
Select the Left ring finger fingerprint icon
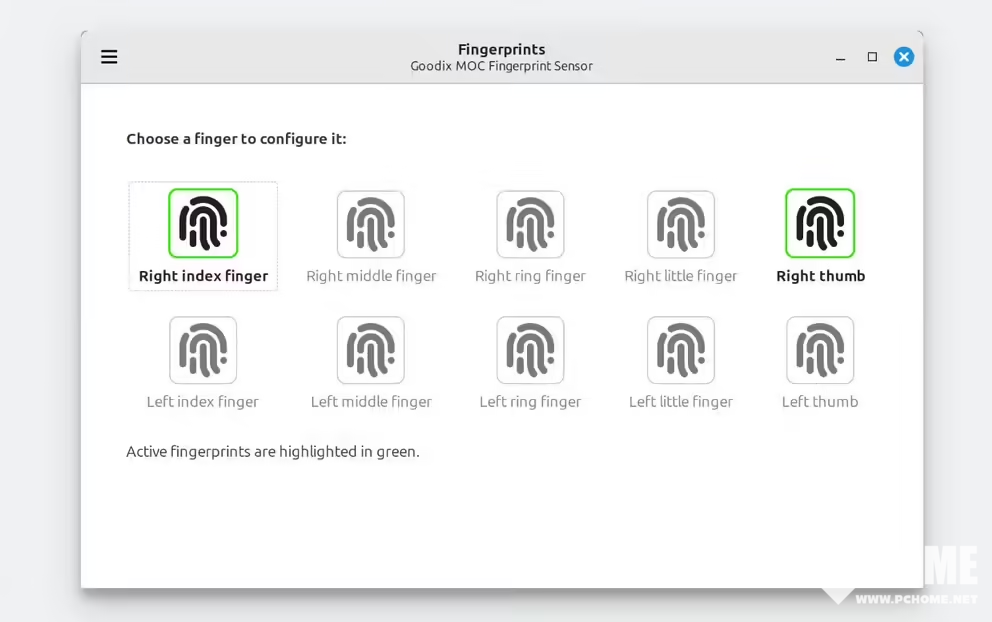[x=530, y=350]
